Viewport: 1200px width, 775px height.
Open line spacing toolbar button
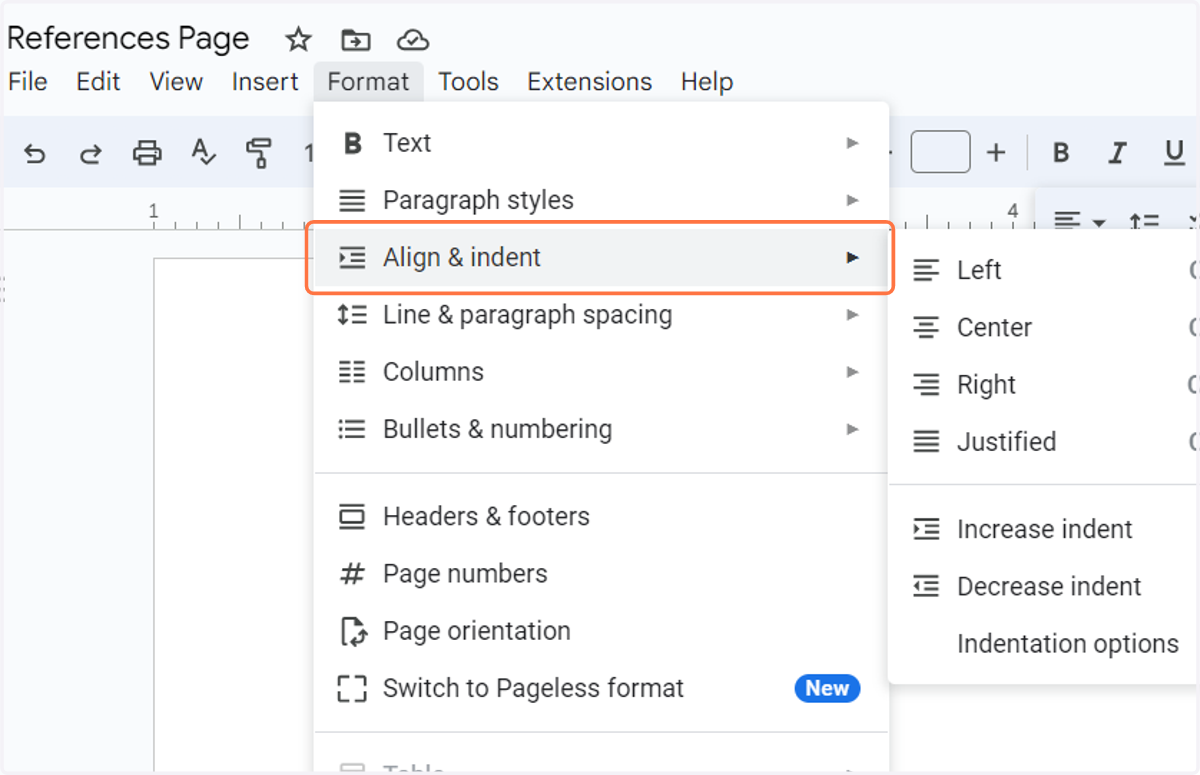(x=1143, y=221)
